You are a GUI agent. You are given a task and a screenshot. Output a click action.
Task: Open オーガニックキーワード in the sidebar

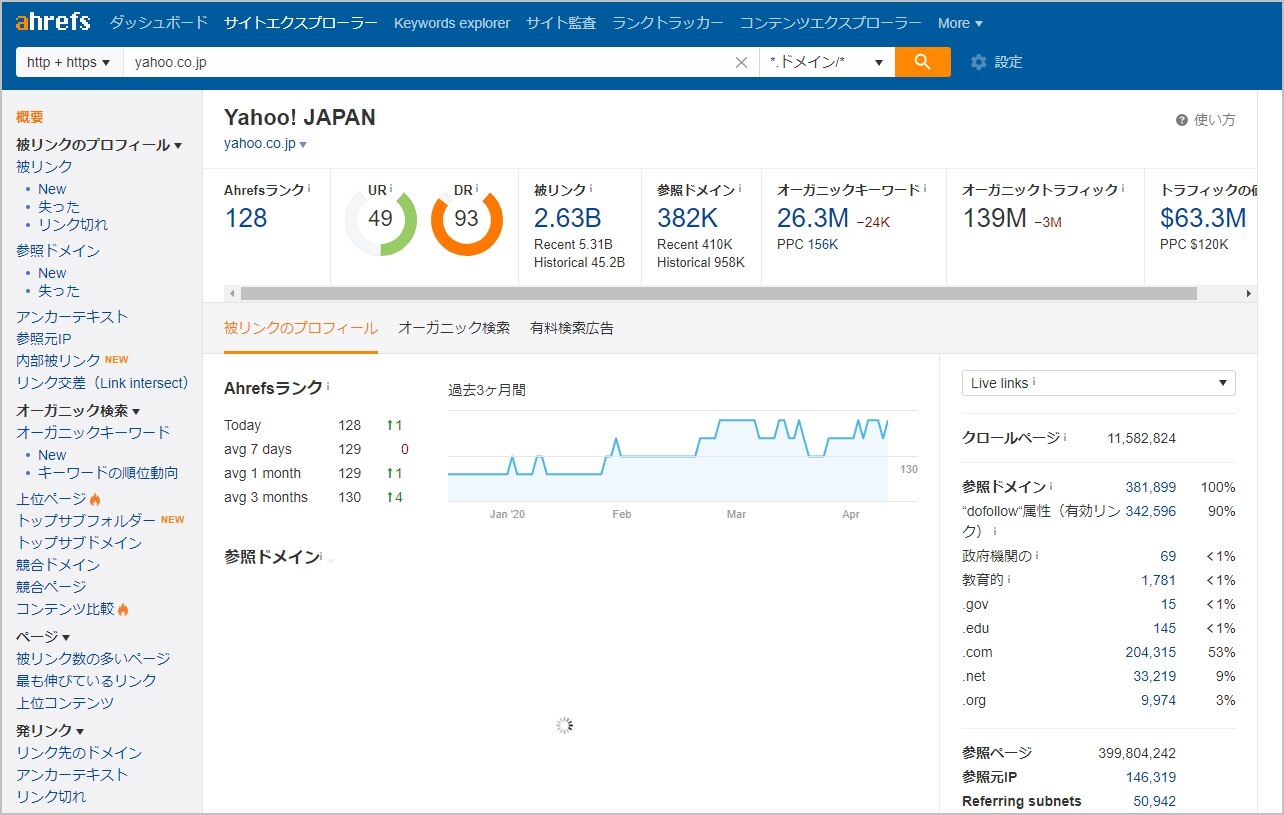(93, 433)
